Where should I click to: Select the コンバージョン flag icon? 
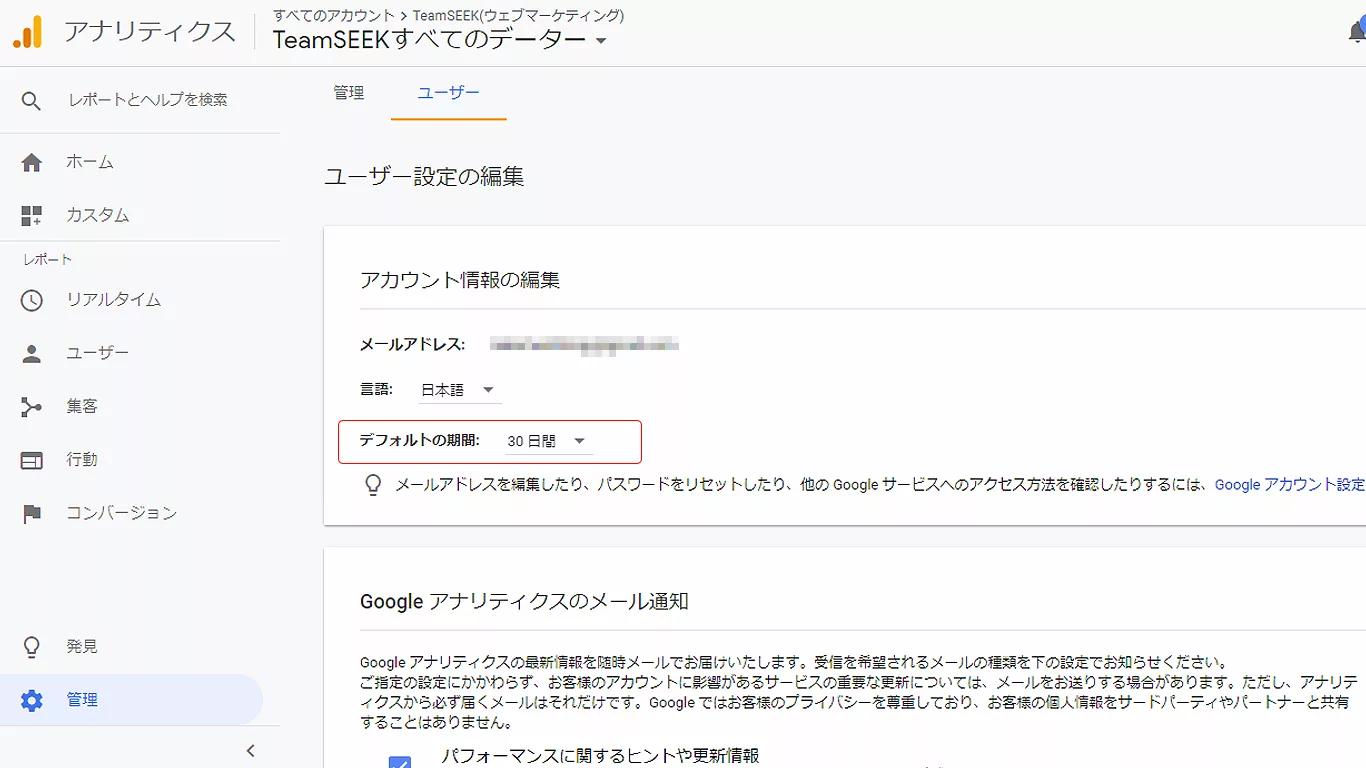point(31,512)
